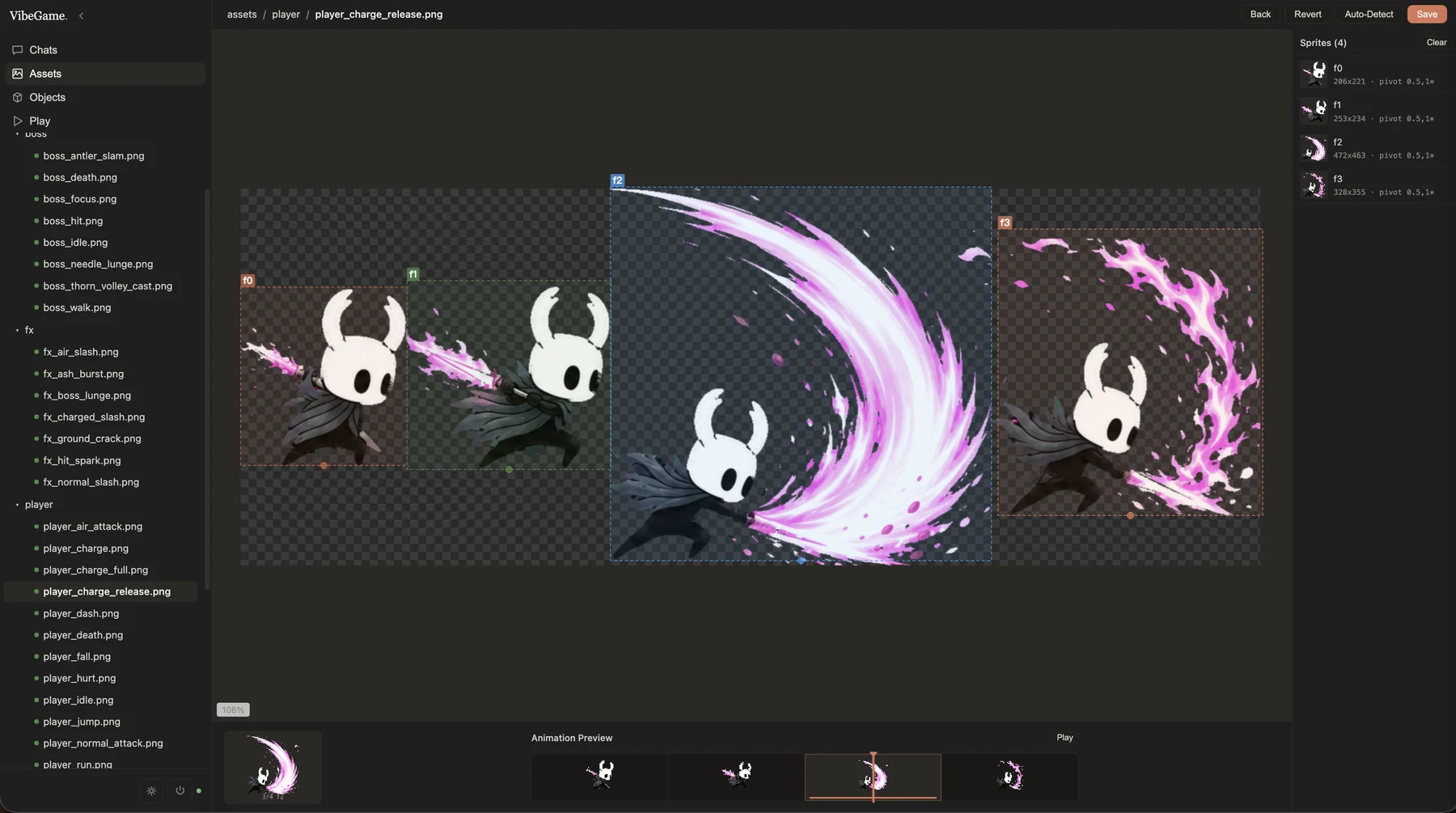Viewport: 1456px width, 813px height.
Task: Open fx_normal_slash.png
Action: 91,482
